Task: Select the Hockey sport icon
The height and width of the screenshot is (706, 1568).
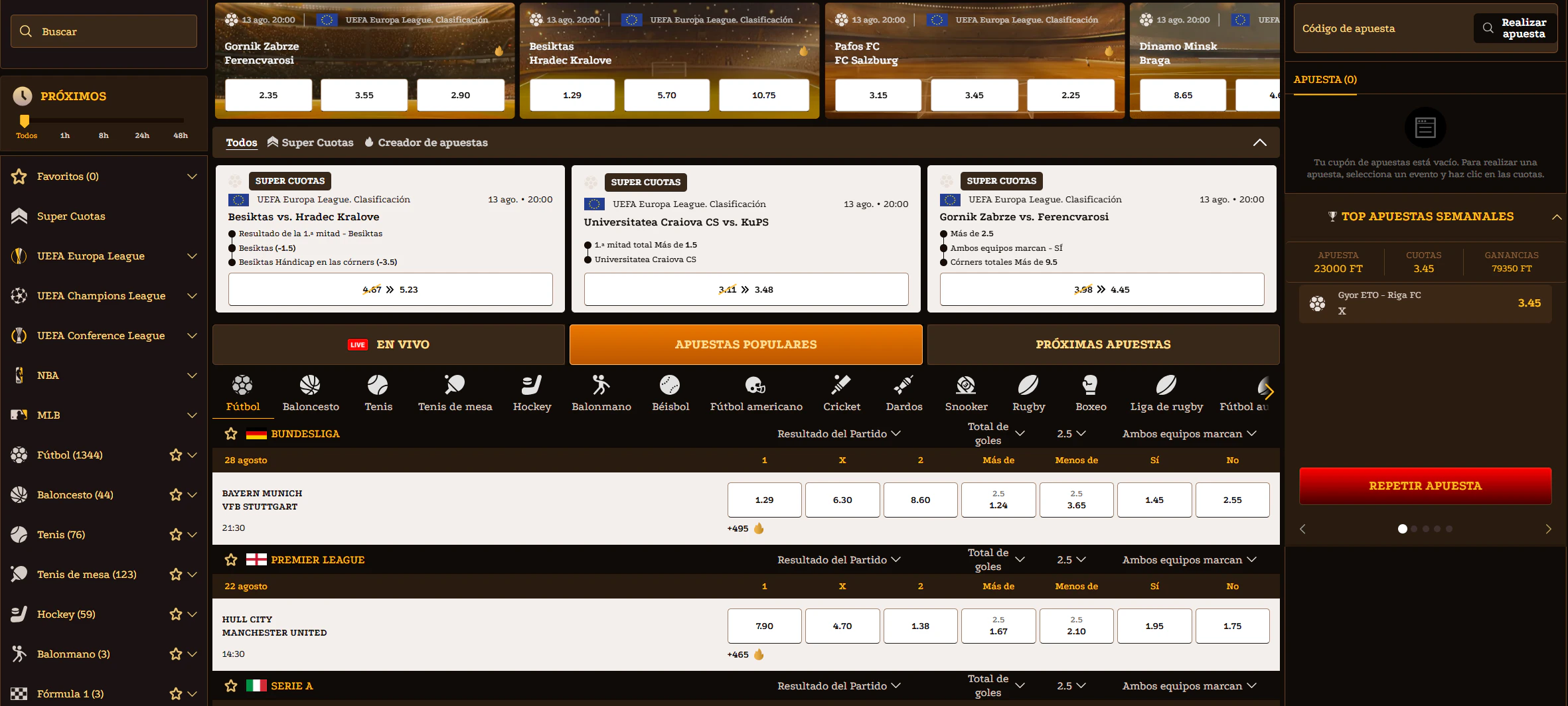Action: click(532, 385)
